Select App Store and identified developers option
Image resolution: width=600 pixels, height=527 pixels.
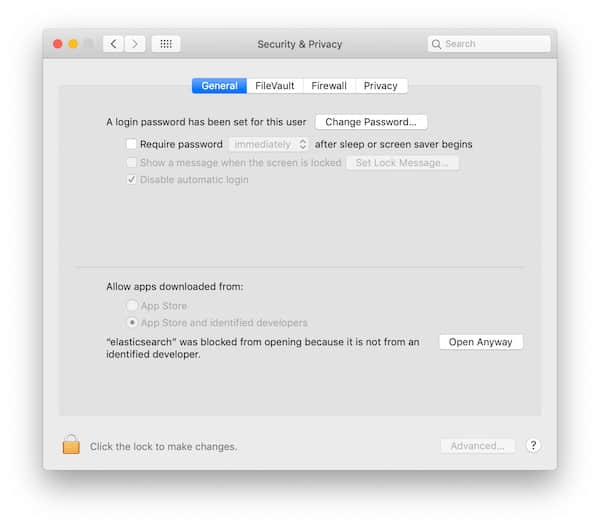[132, 323]
